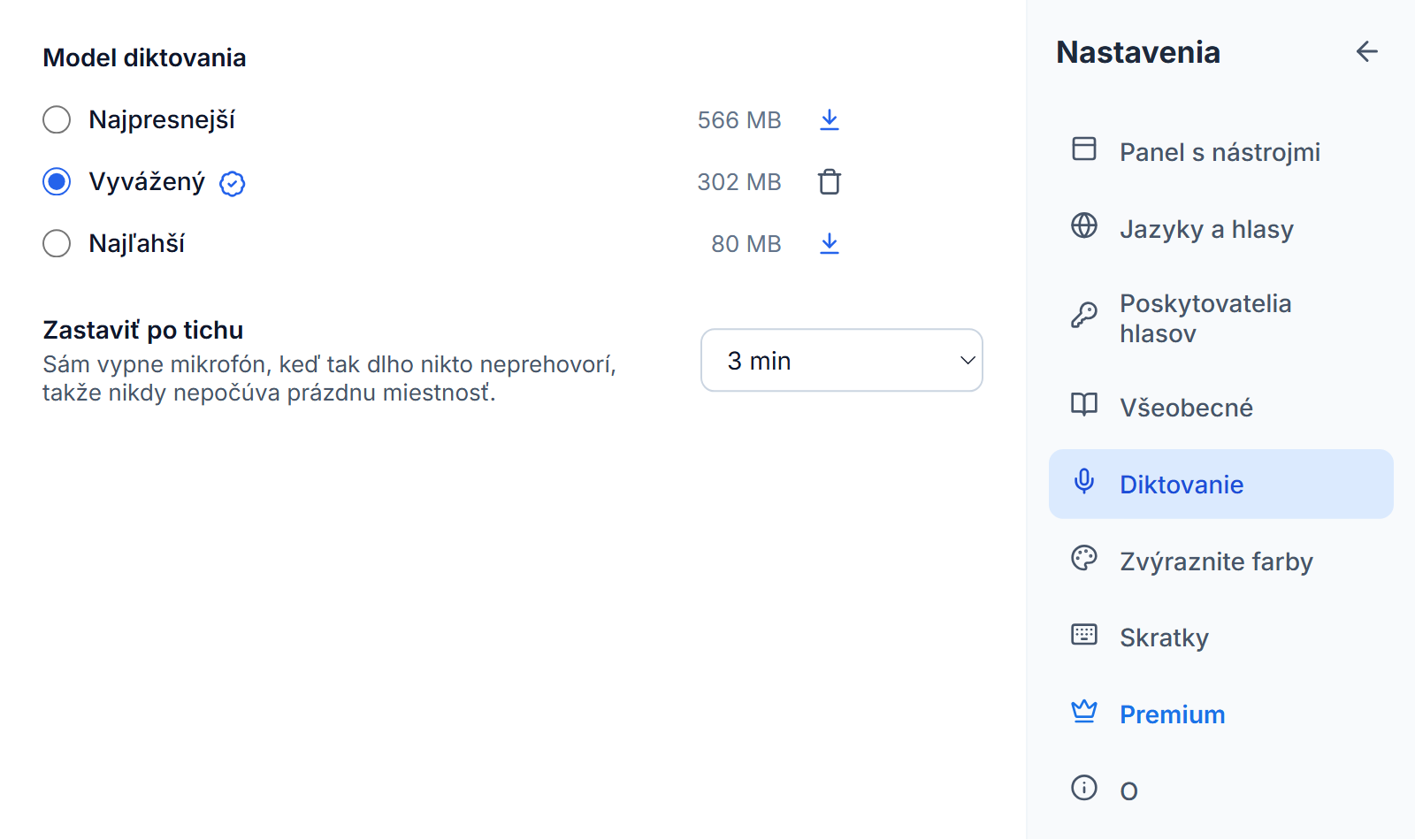Select the Najľahší radio button

pos(57,243)
